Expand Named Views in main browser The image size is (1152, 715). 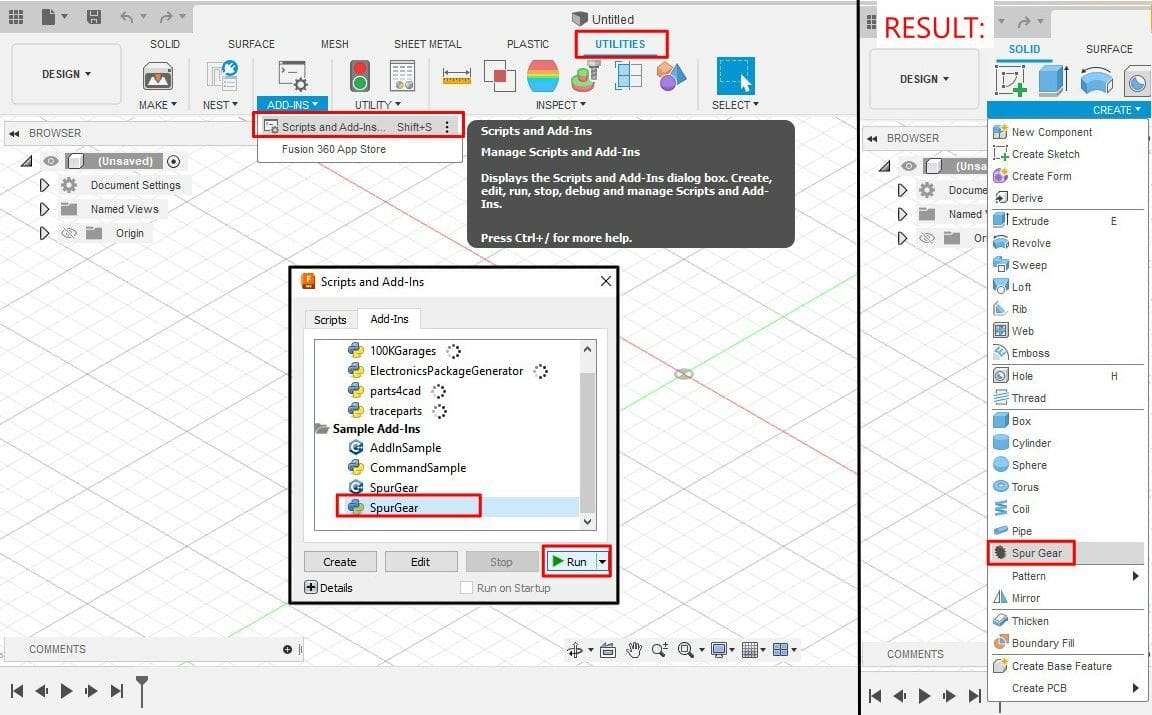point(44,209)
